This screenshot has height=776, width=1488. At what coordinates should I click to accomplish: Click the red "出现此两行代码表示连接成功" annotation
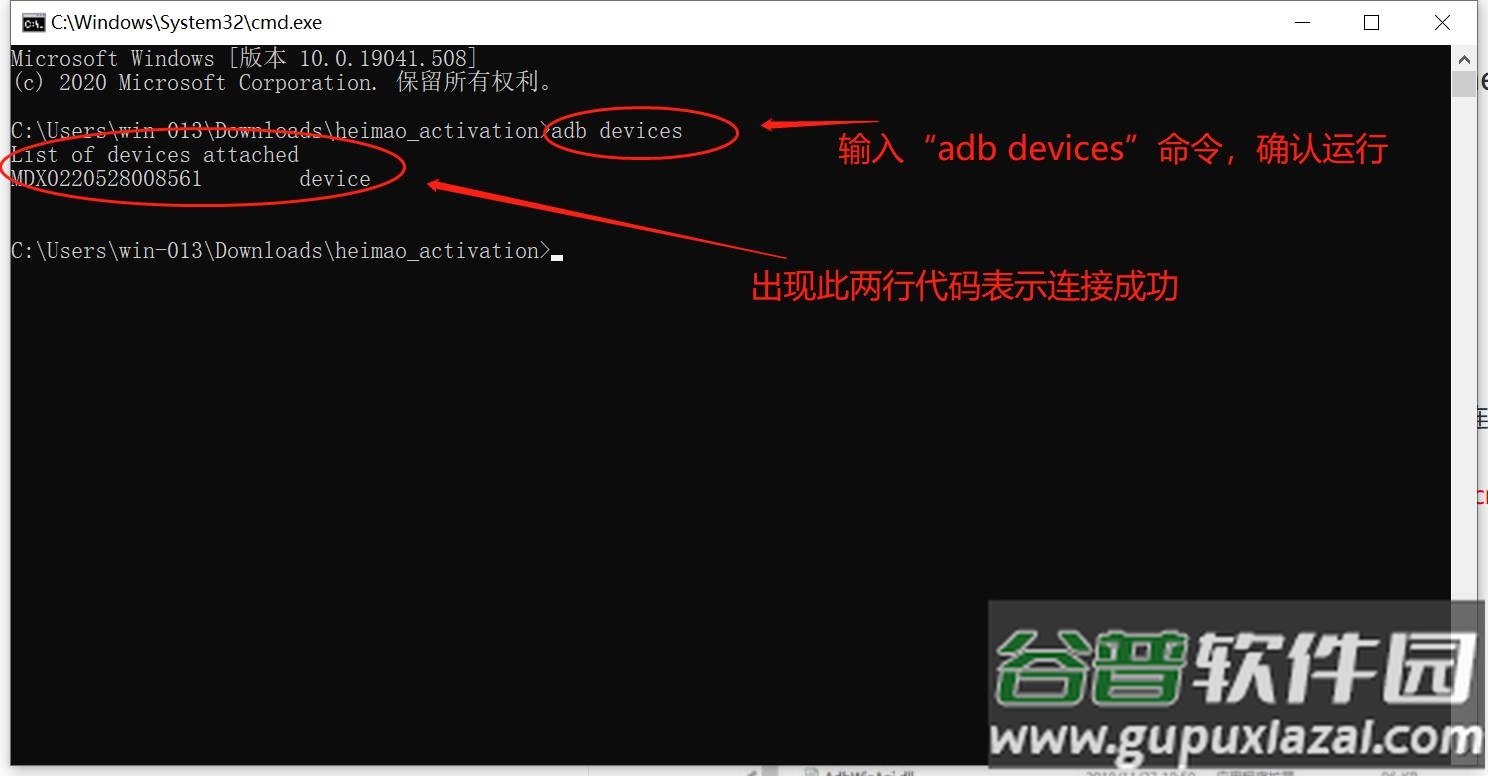(x=965, y=287)
